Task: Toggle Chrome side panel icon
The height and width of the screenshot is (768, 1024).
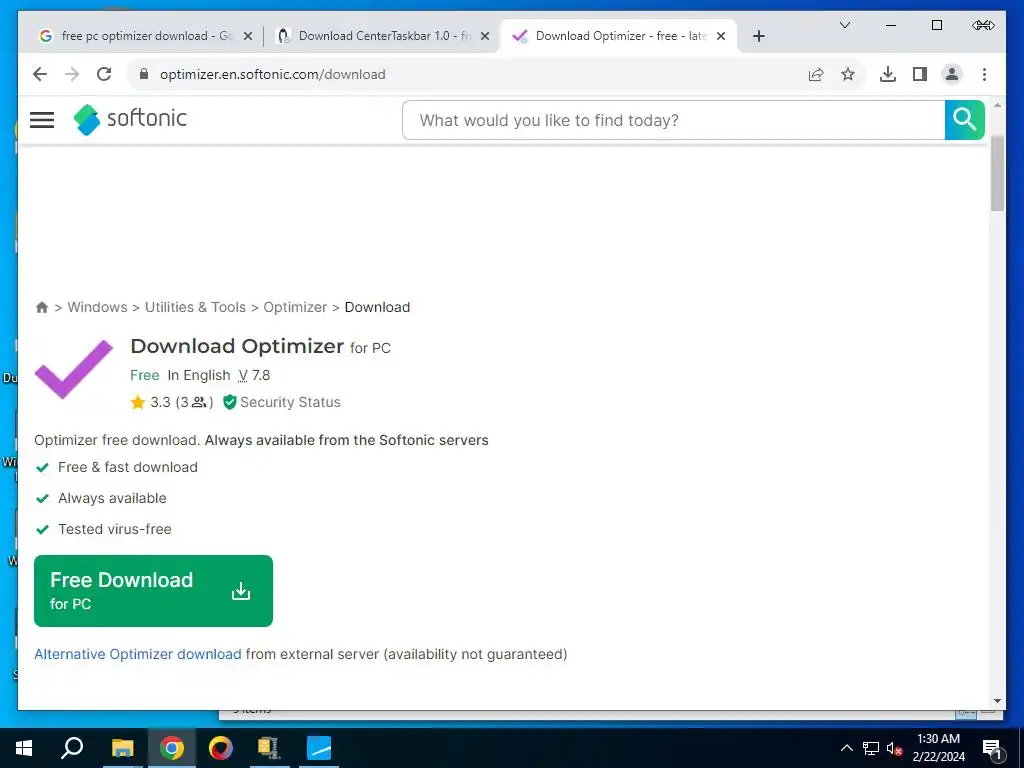Action: click(x=920, y=74)
